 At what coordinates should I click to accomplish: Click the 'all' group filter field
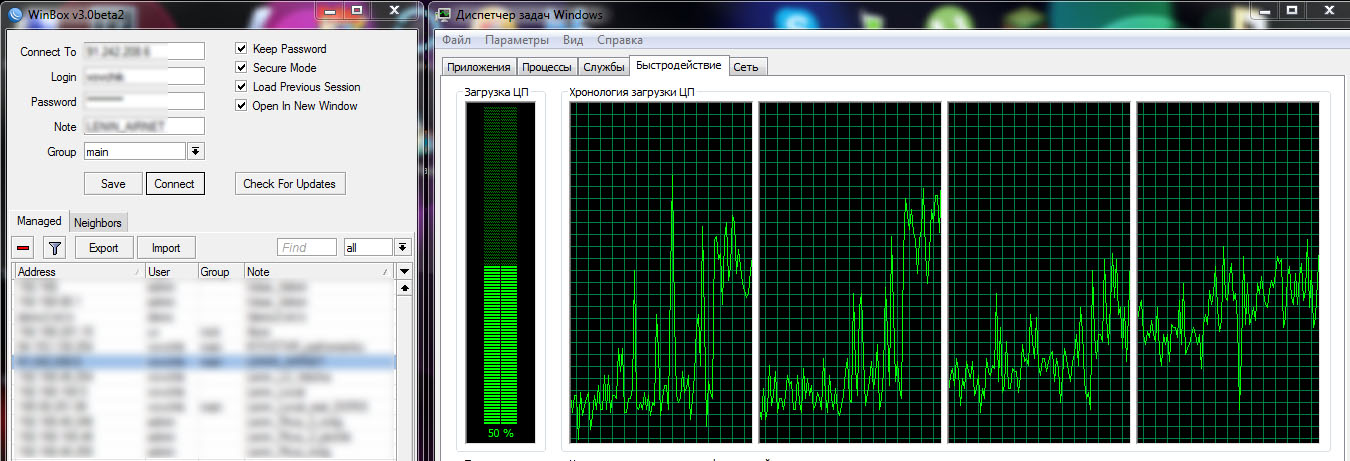click(x=367, y=247)
